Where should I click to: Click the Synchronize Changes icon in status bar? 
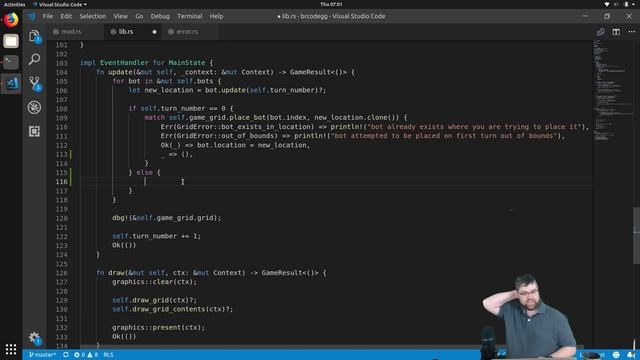66,355
